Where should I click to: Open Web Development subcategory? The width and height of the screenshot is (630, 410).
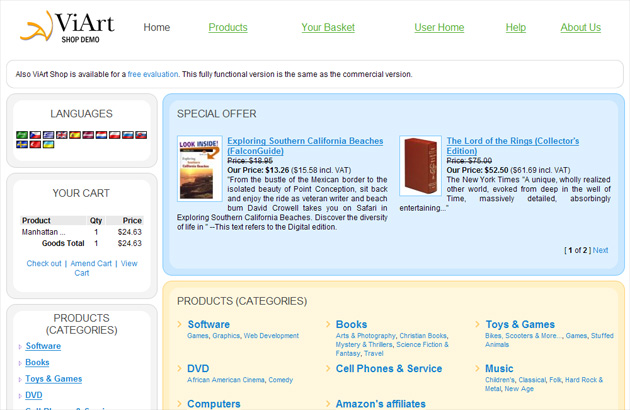(271, 336)
